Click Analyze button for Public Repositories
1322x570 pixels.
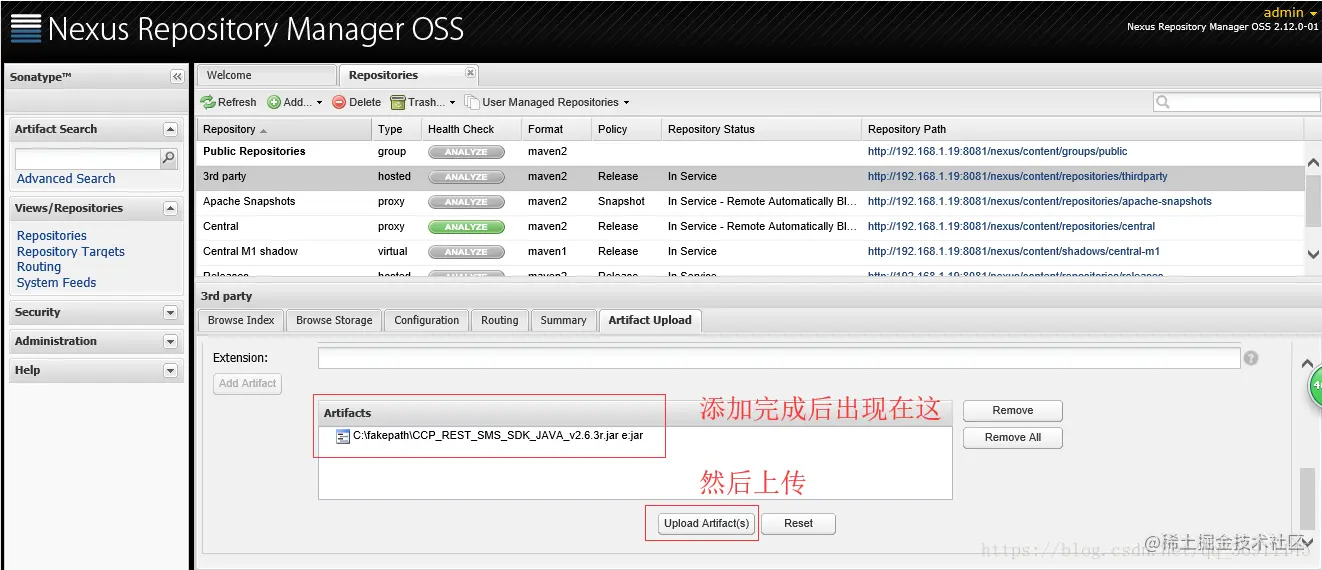pos(466,152)
